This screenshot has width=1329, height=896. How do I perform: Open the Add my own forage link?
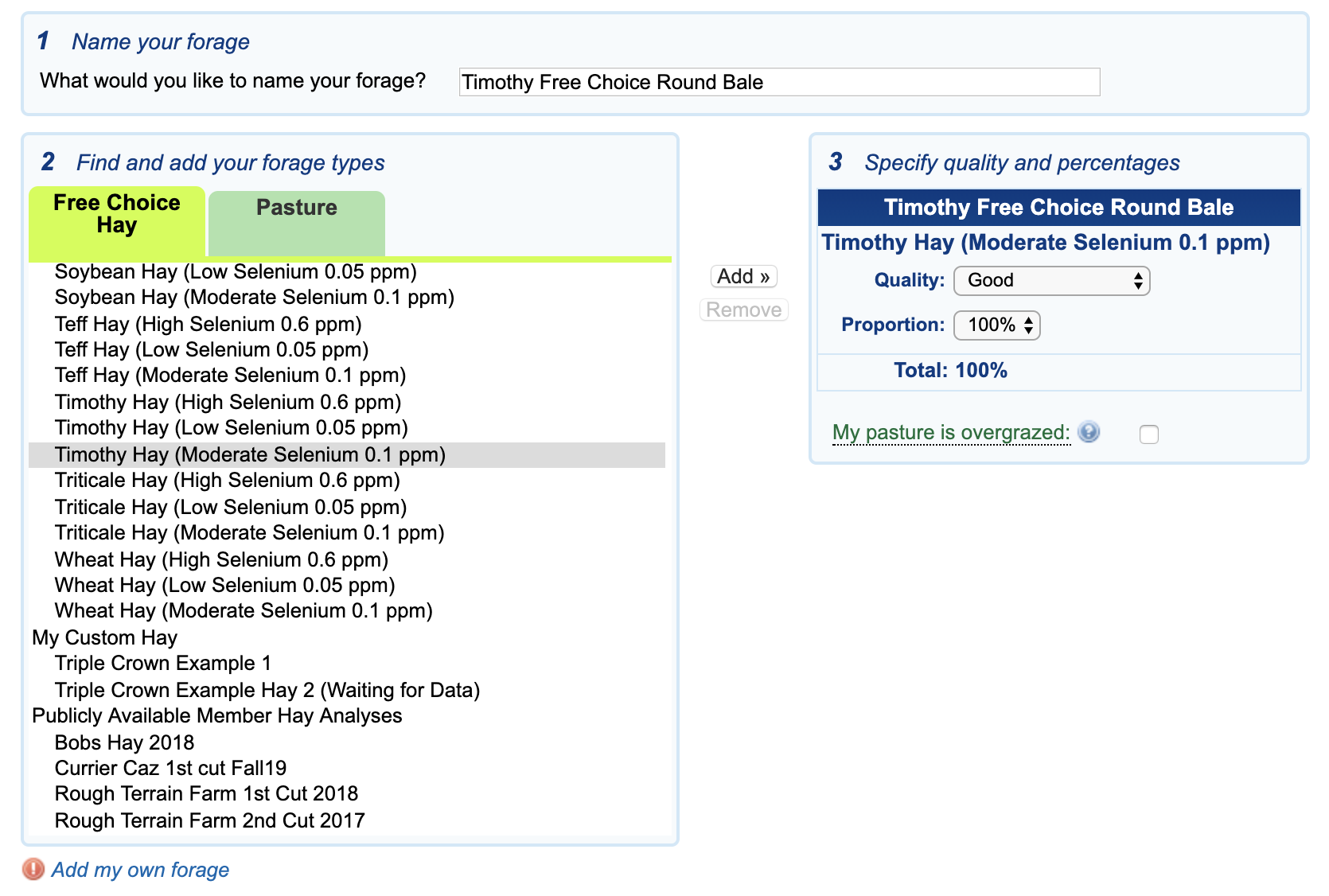tap(140, 871)
